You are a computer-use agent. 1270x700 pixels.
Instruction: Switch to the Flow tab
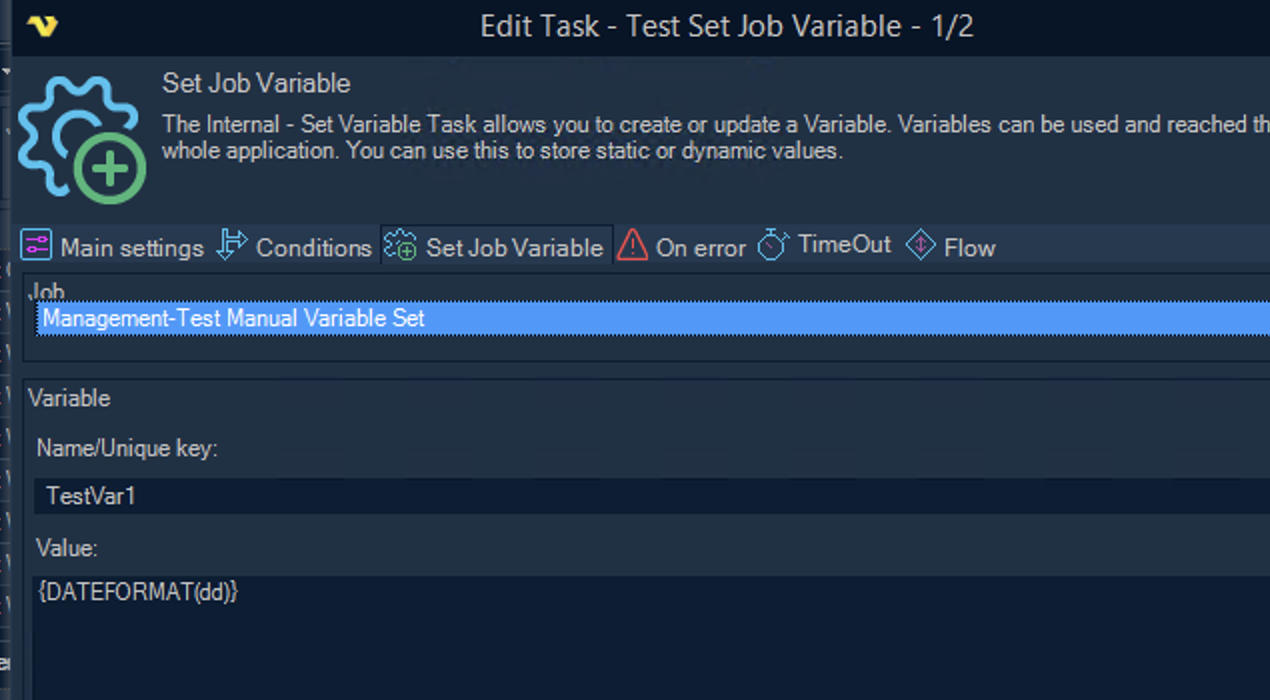969,248
